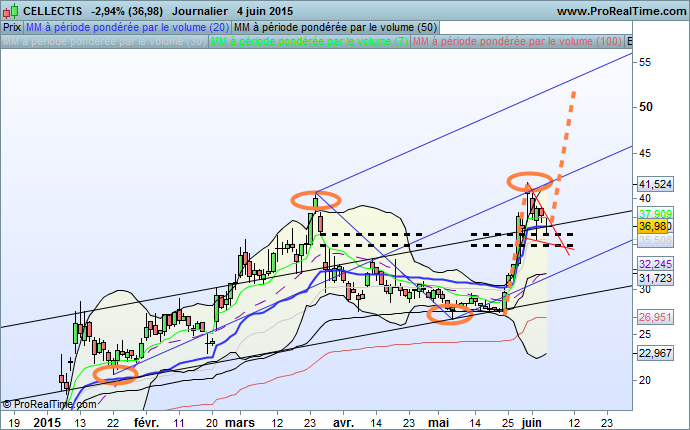The height and width of the screenshot is (430, 690).
Task: Click the grey 35,508 price label
Action: (x=655, y=240)
